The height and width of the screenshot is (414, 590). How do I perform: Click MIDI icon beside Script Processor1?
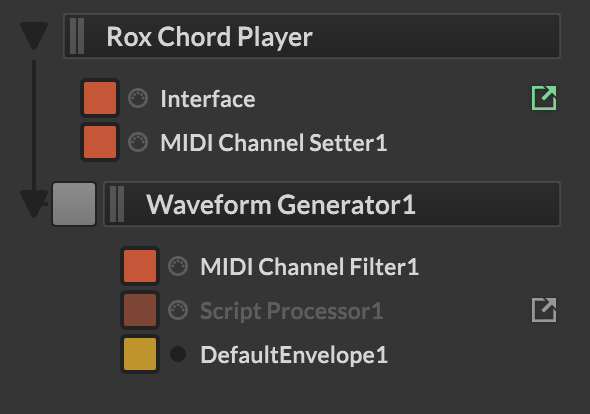pyautogui.click(x=178, y=310)
